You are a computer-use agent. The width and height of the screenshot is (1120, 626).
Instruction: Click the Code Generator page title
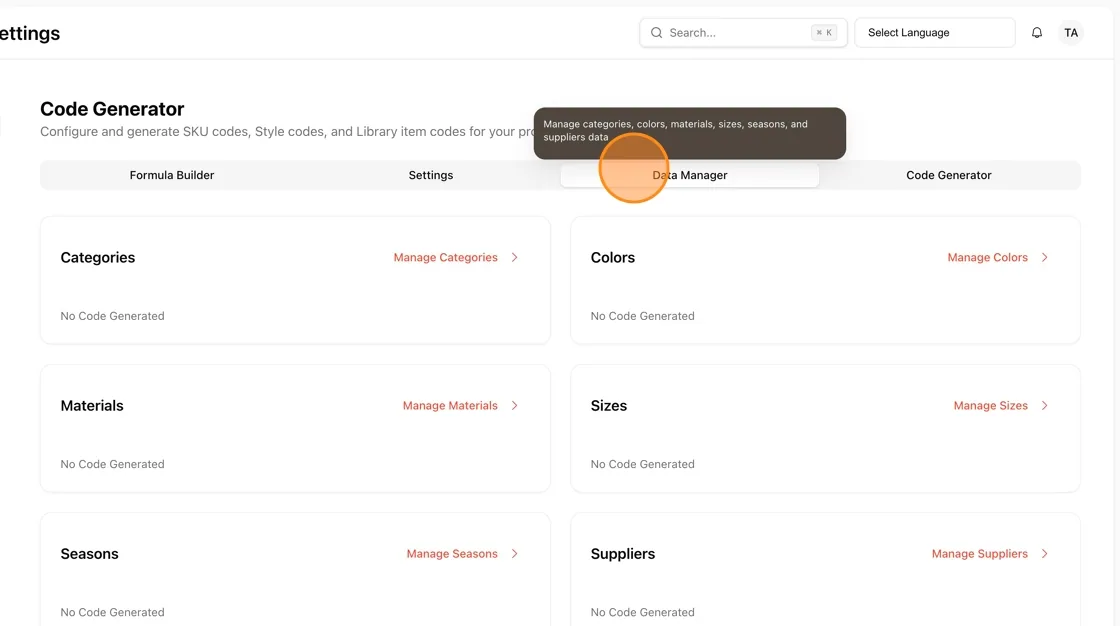tap(112, 109)
